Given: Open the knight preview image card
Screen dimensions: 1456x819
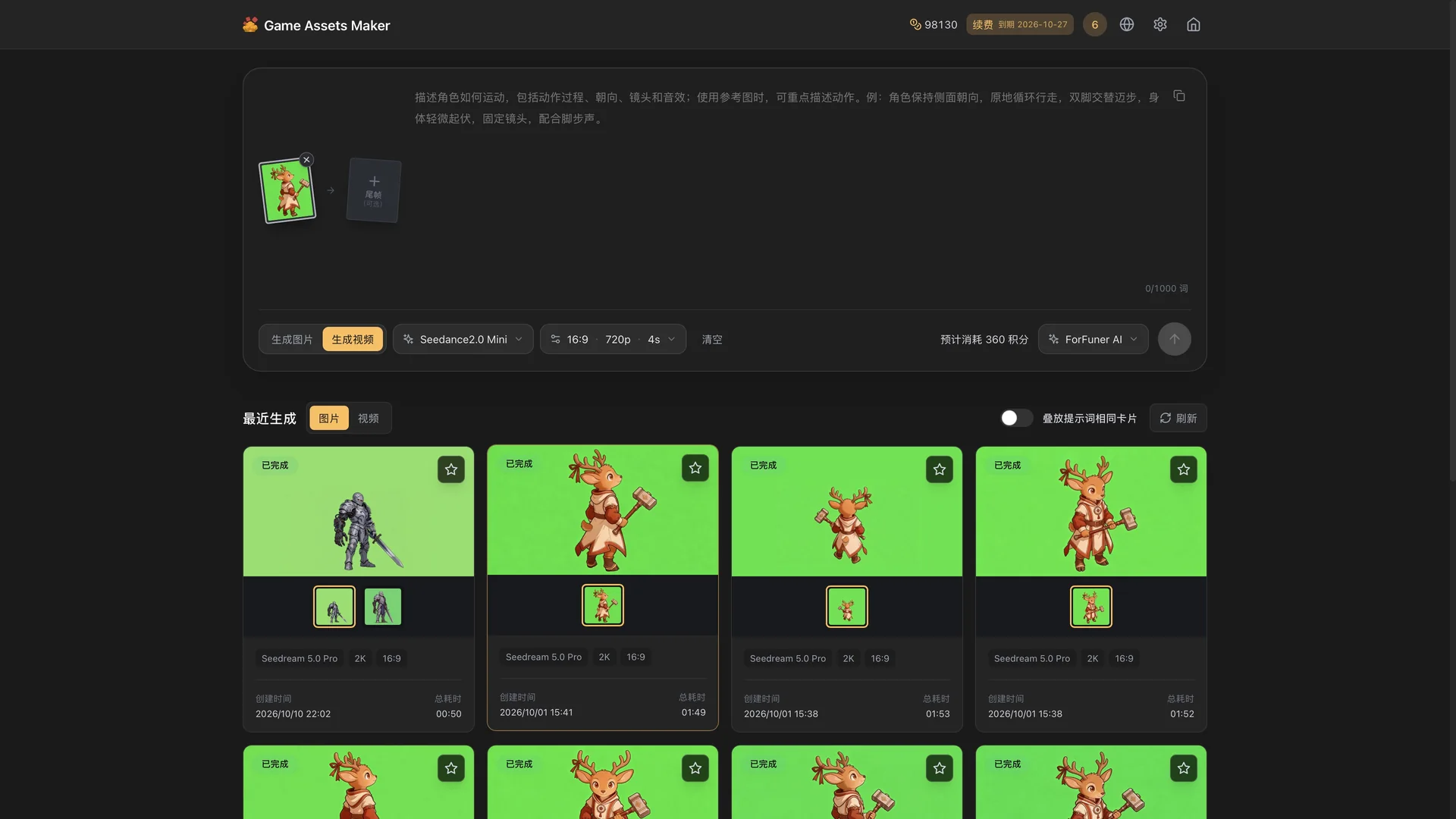Looking at the screenshot, I should click(x=359, y=511).
